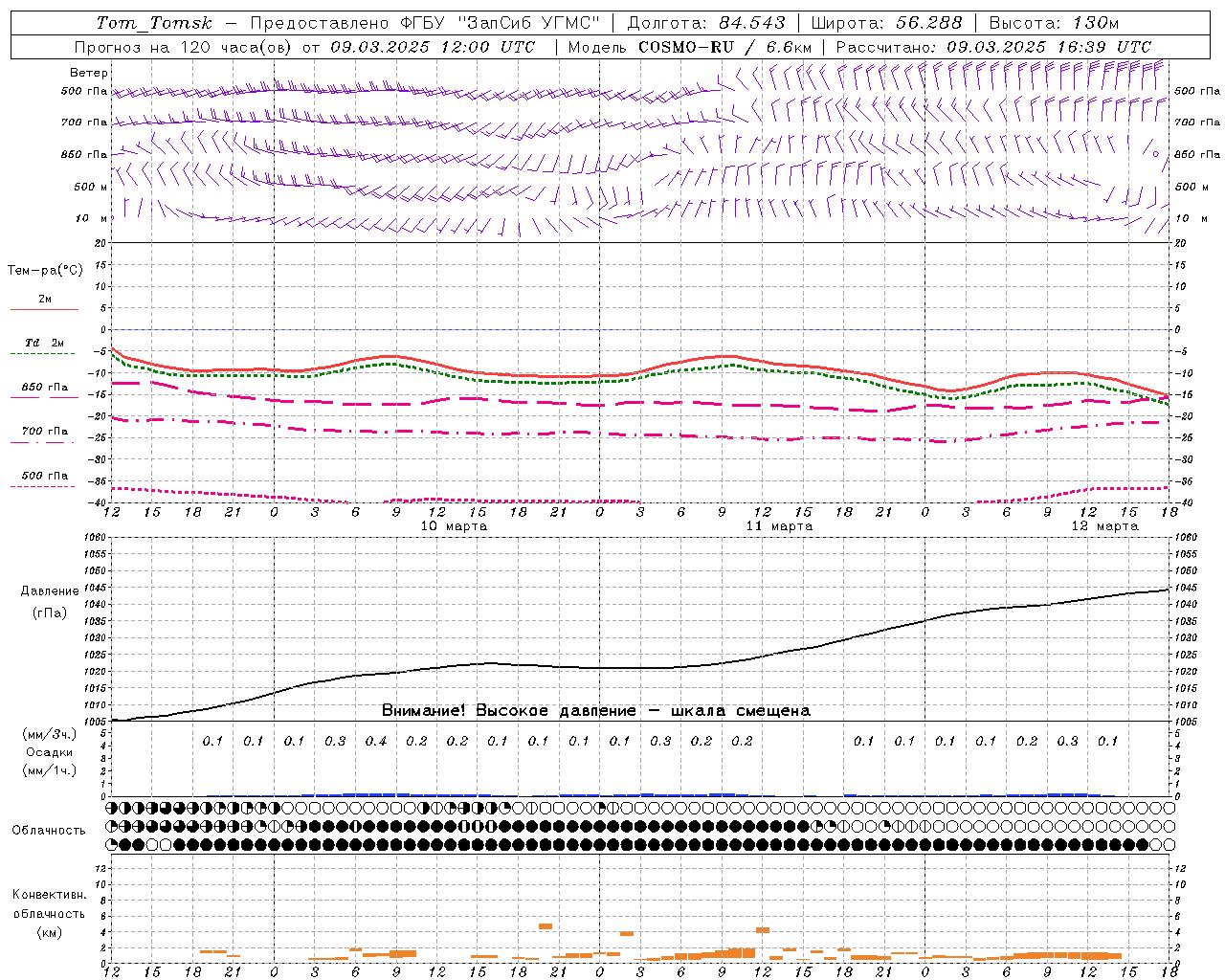Click the Давление panel label
The width and height of the screenshot is (1225, 980).
[x=50, y=591]
